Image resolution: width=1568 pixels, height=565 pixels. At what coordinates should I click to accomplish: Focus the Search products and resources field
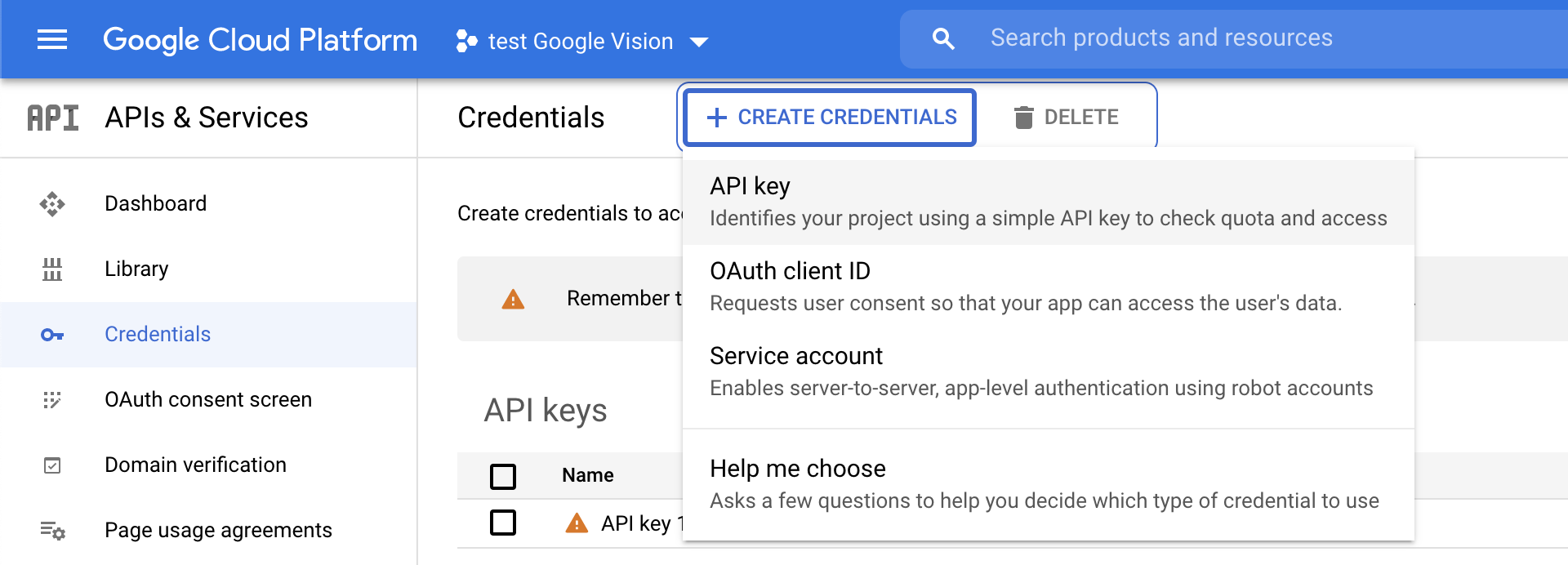pyautogui.click(x=1234, y=38)
